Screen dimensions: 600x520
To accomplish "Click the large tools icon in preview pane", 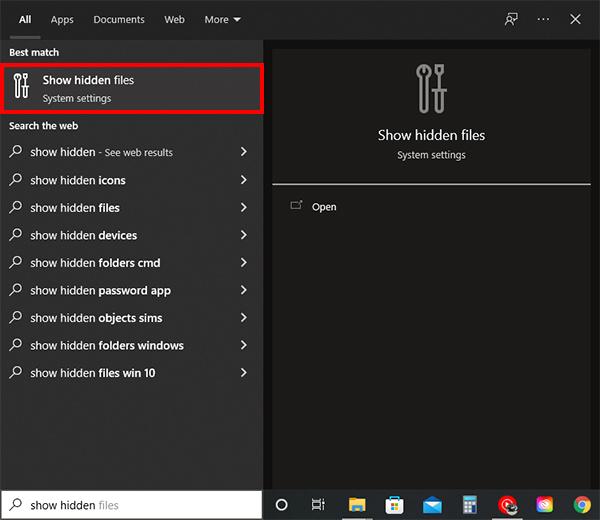I will coord(431,88).
